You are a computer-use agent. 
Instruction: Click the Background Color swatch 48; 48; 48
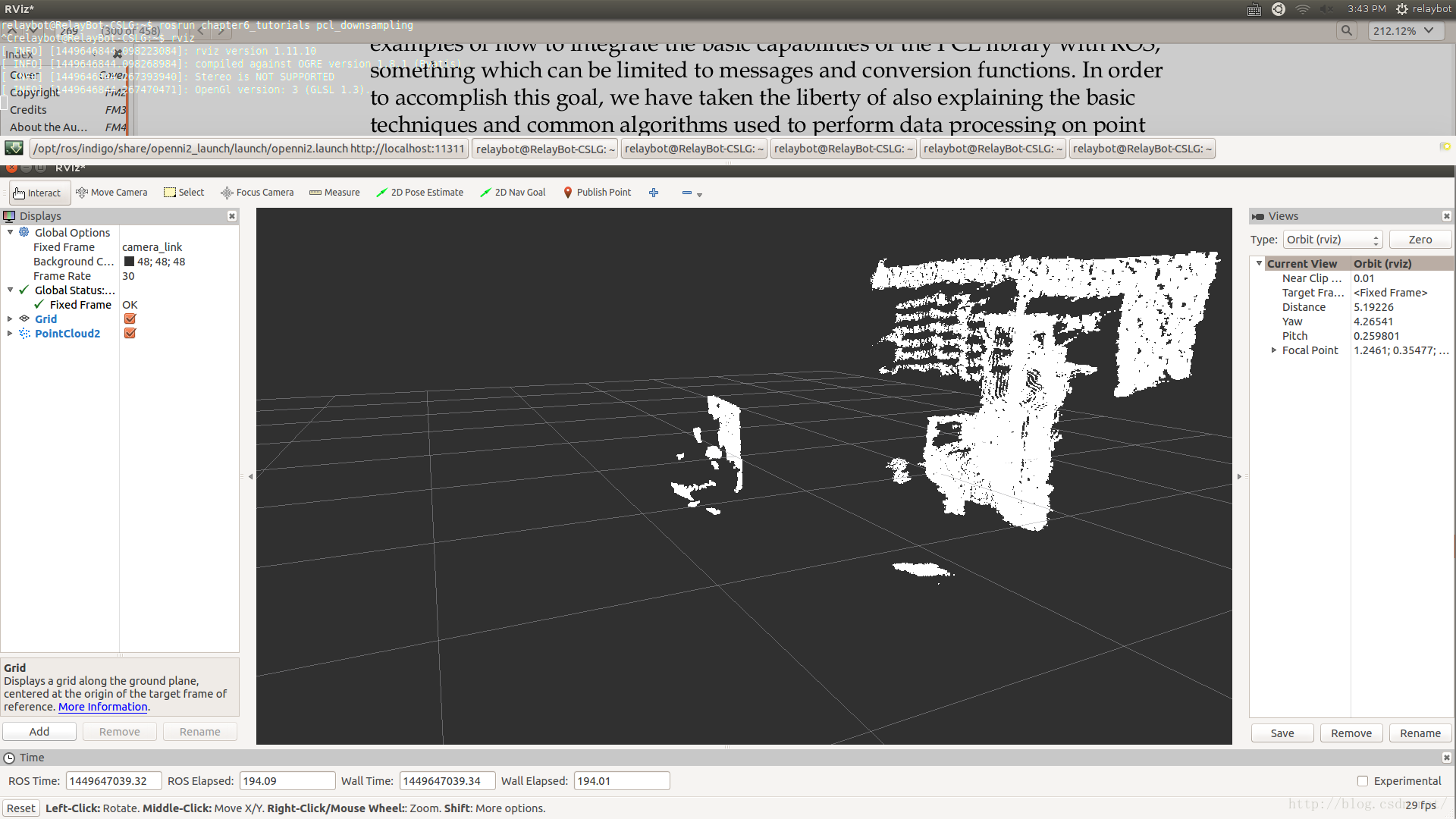click(x=129, y=262)
